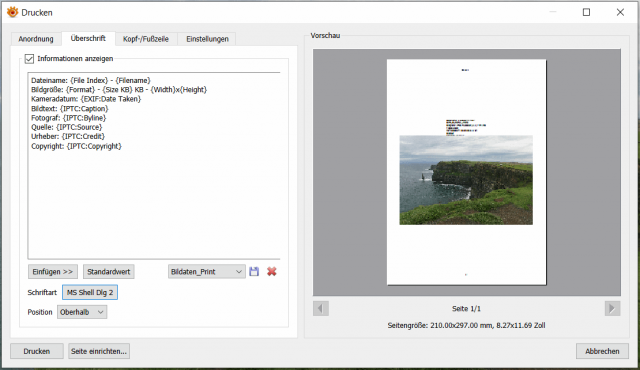Open the Bildaten_Print template dropdown
Screen dimensions: 640x370
pos(207,272)
